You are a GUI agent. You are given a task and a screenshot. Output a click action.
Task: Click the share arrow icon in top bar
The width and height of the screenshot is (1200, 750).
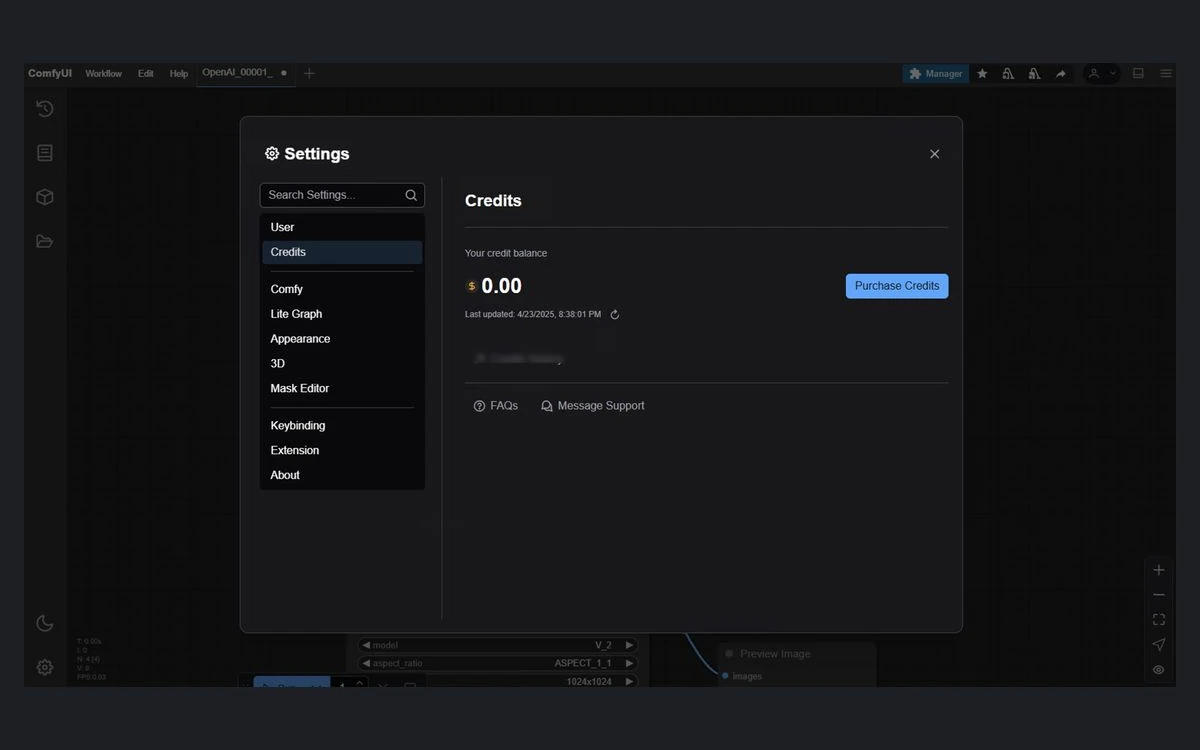tap(1060, 74)
